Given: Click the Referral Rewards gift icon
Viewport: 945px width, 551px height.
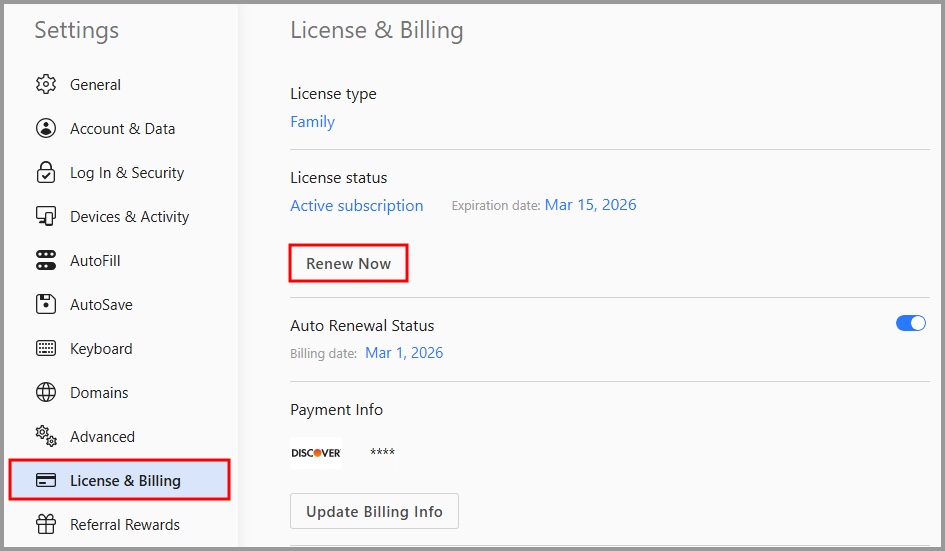Looking at the screenshot, I should point(46,524).
